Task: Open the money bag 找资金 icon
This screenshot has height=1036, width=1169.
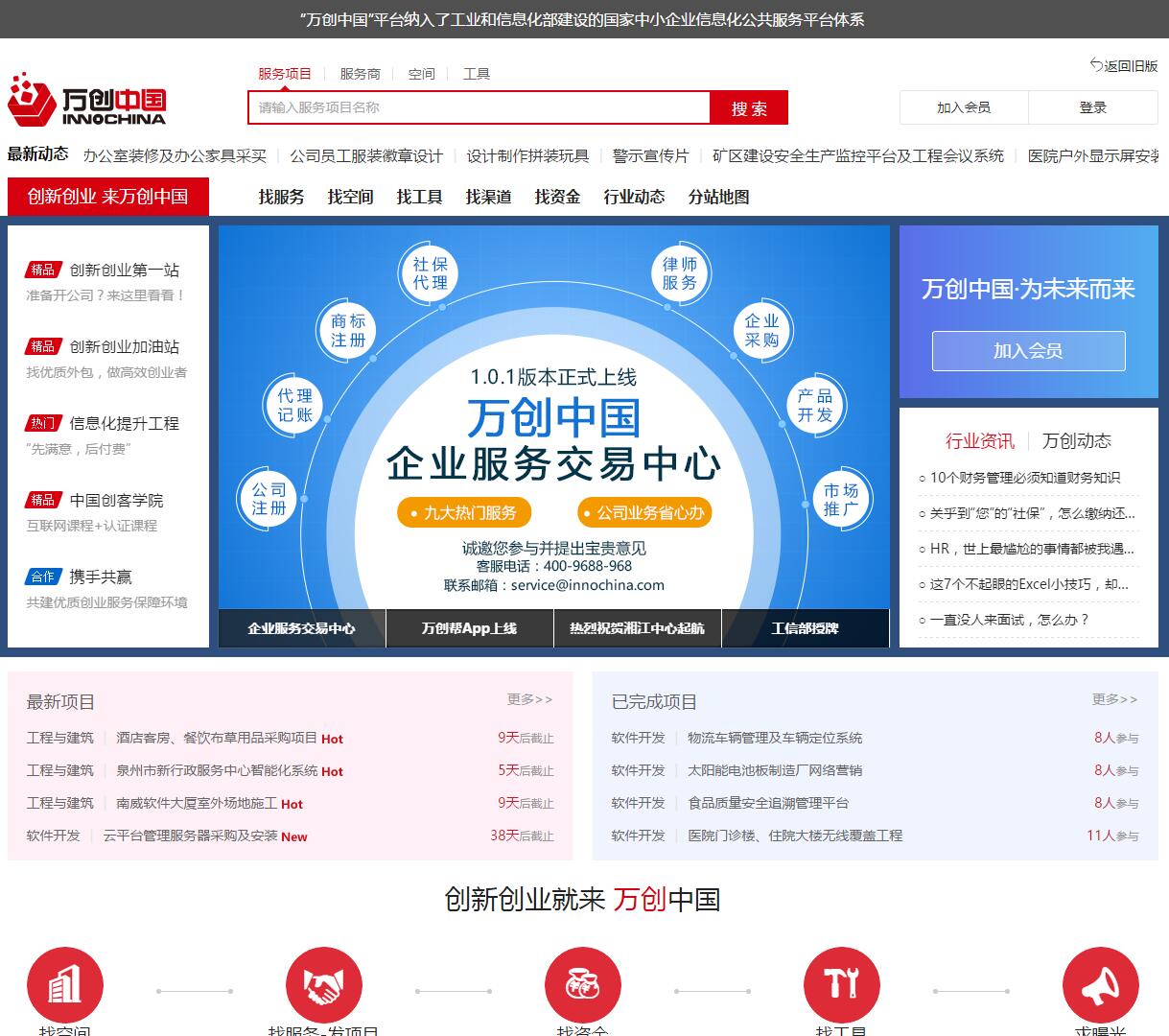Action: point(582,985)
